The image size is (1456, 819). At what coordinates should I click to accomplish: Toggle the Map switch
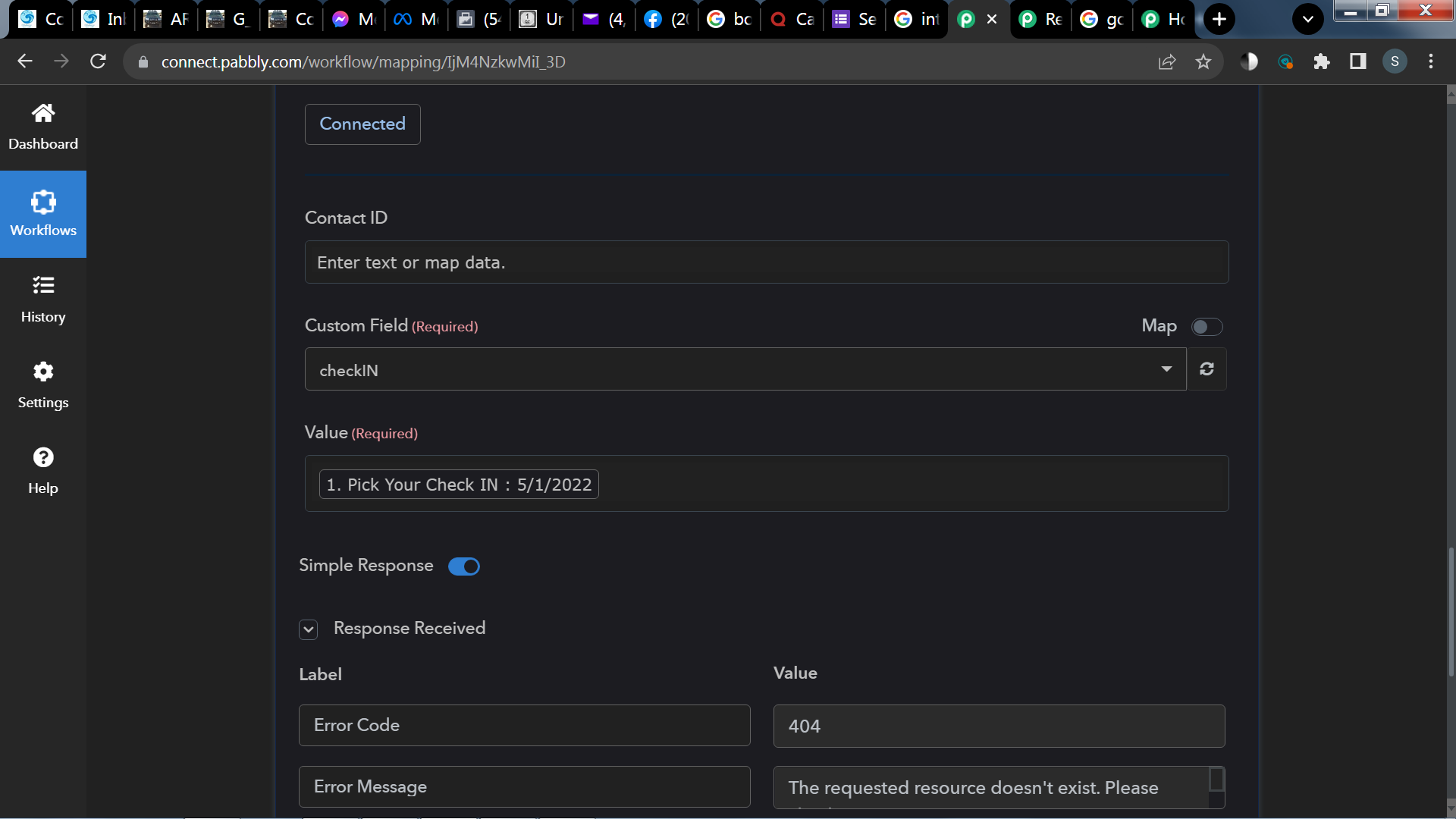[x=1207, y=327]
